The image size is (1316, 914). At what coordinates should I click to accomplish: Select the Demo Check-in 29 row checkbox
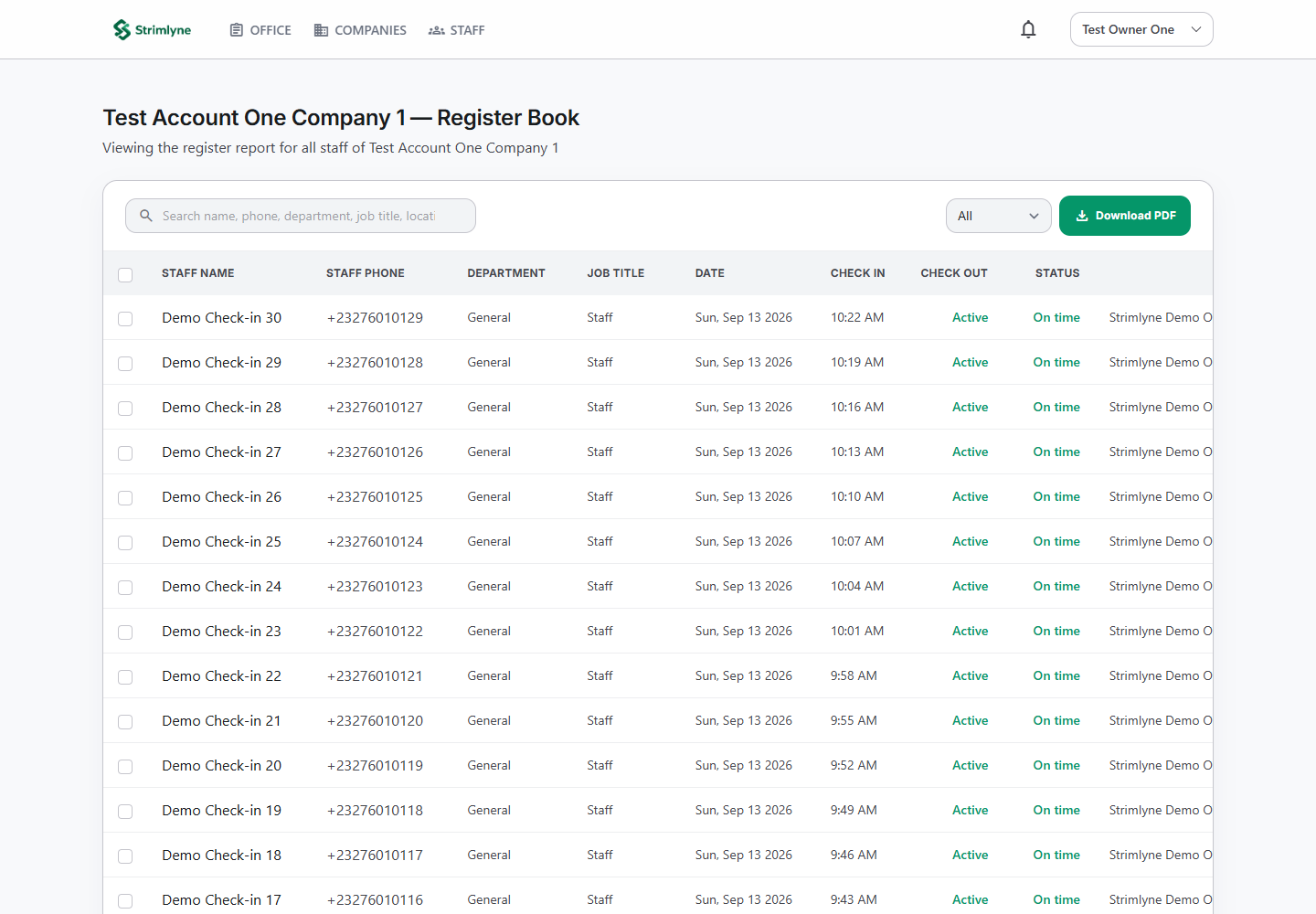coord(125,364)
